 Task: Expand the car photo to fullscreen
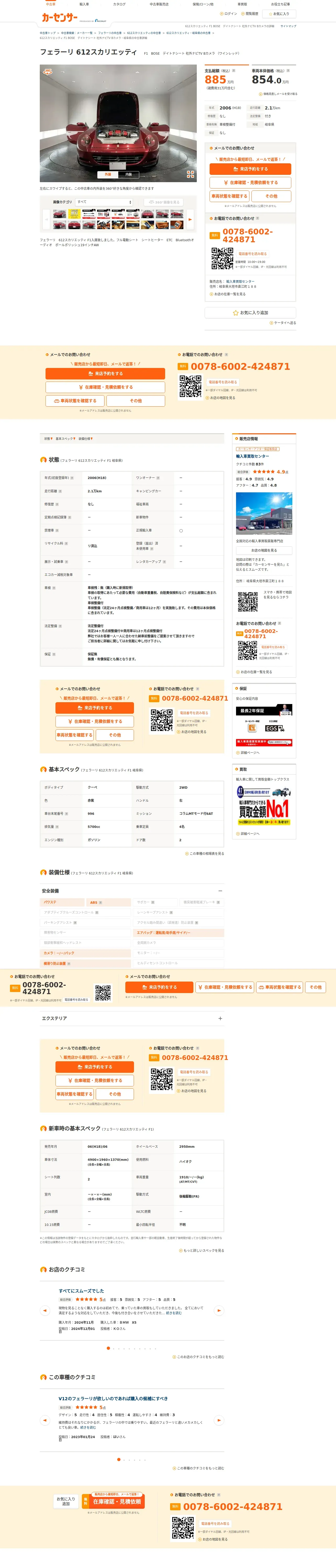click(x=190, y=174)
